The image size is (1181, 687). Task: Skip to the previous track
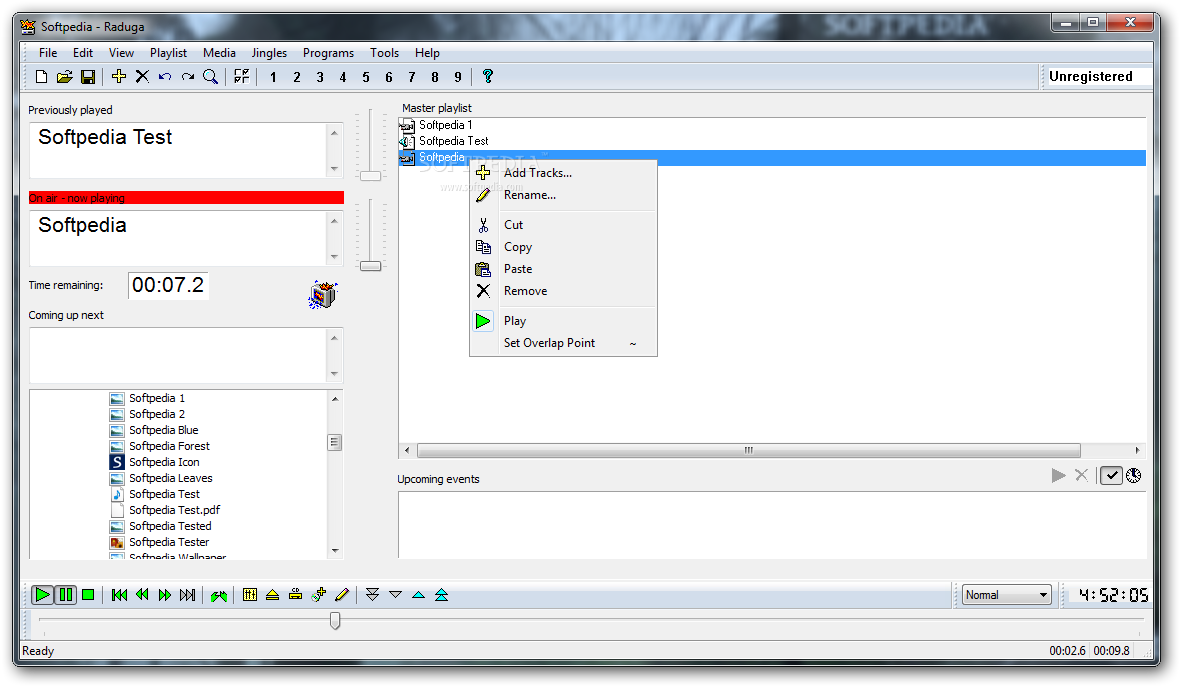(119, 595)
